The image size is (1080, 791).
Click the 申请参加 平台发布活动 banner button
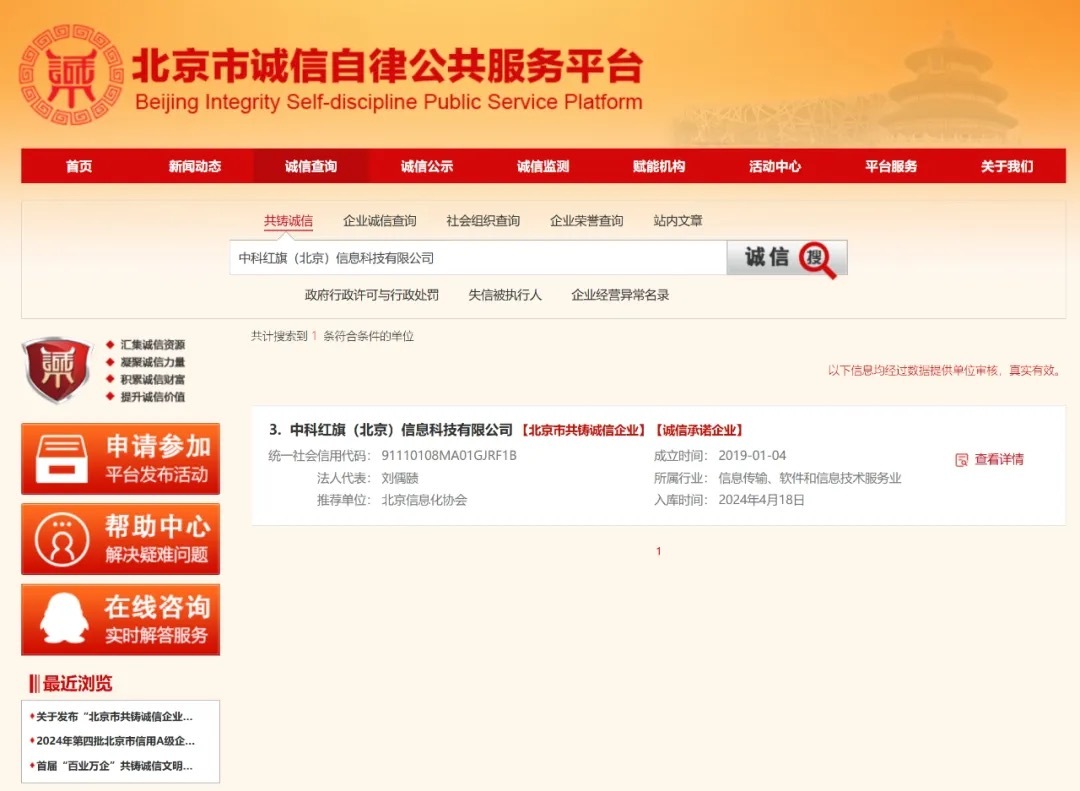pos(121,459)
